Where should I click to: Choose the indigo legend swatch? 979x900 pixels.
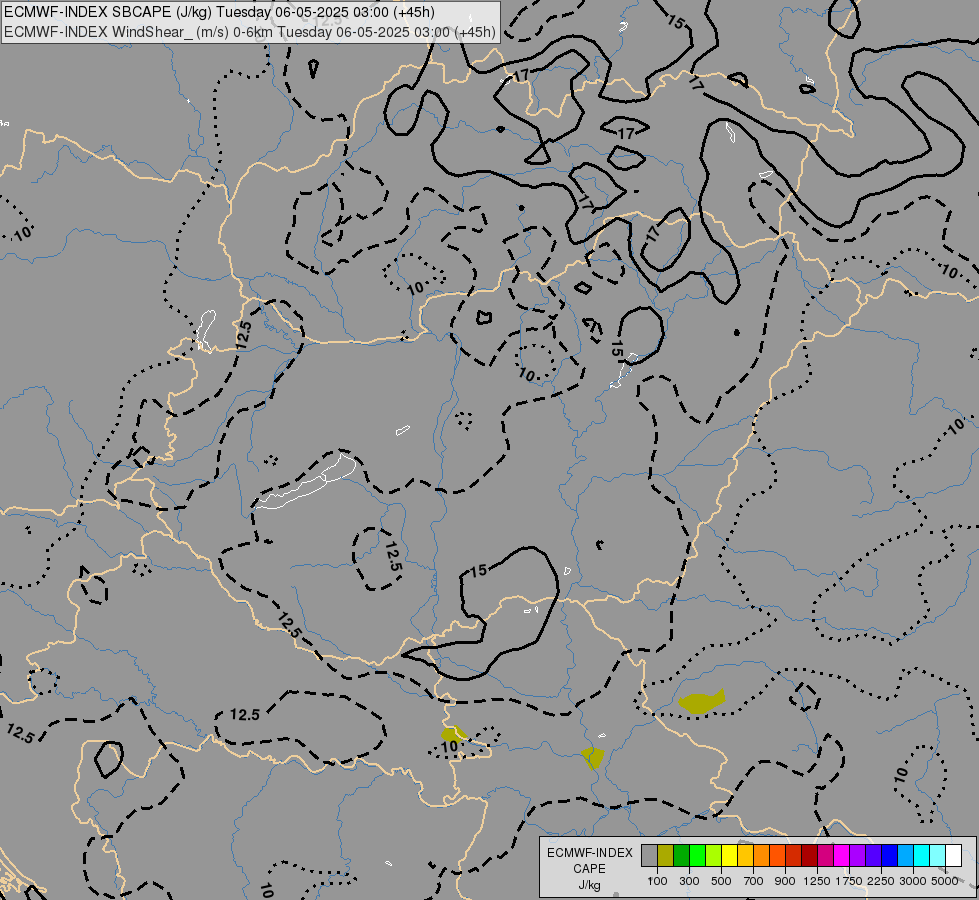click(873, 855)
